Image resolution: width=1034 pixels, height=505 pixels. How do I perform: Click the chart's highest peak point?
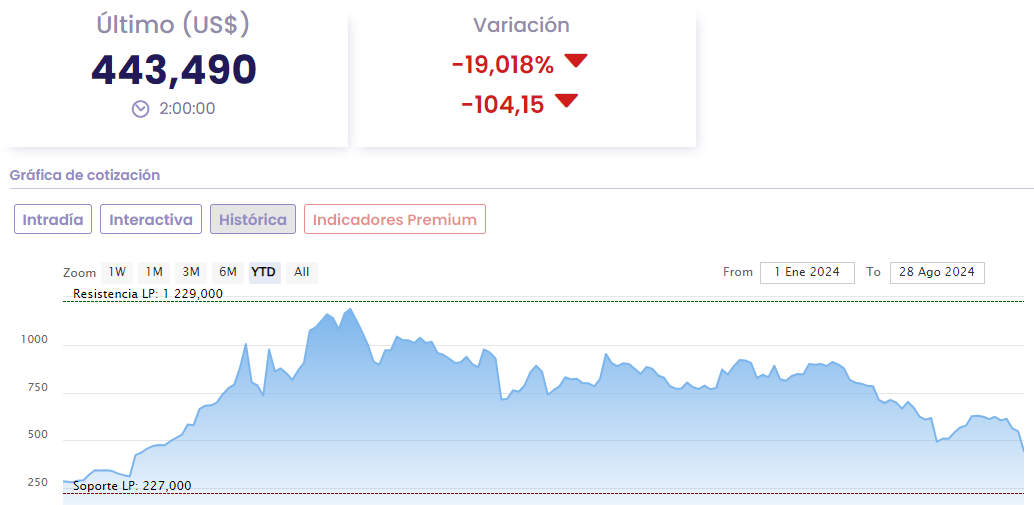(350, 309)
